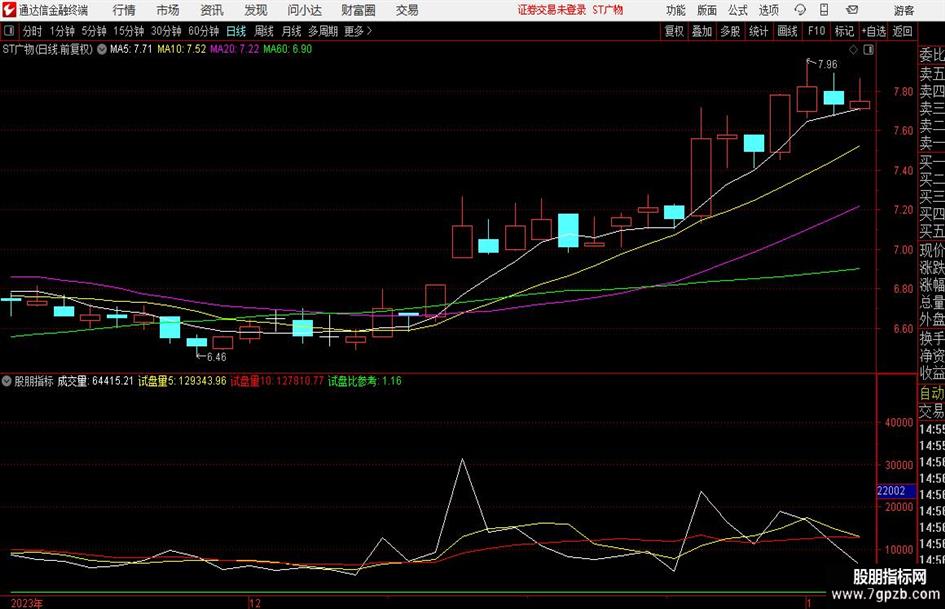Click the 6.46 low price marker

point(216,357)
